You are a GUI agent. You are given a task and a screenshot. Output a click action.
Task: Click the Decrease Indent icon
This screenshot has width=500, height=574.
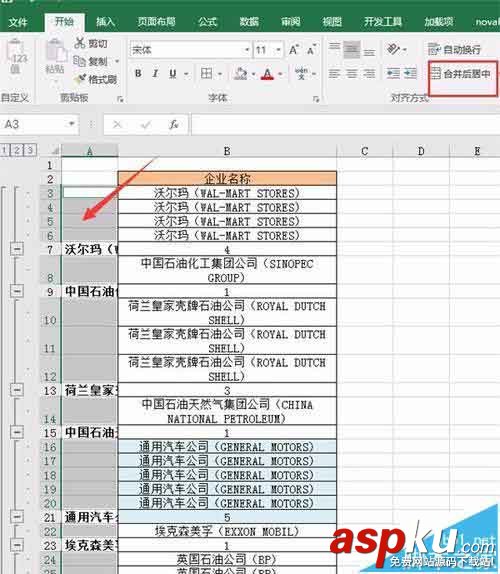393,74
